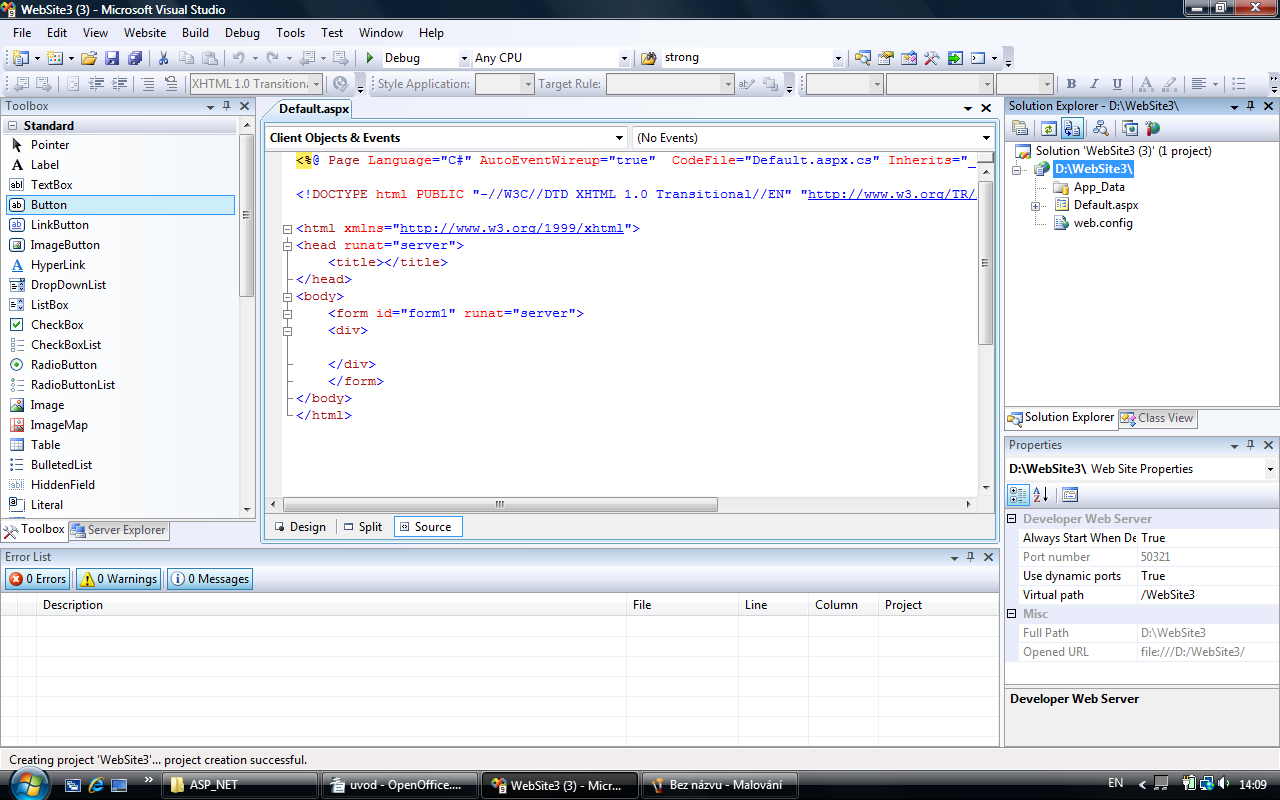
Task: Click the Windows Start button
Action: pyautogui.click(x=27, y=784)
